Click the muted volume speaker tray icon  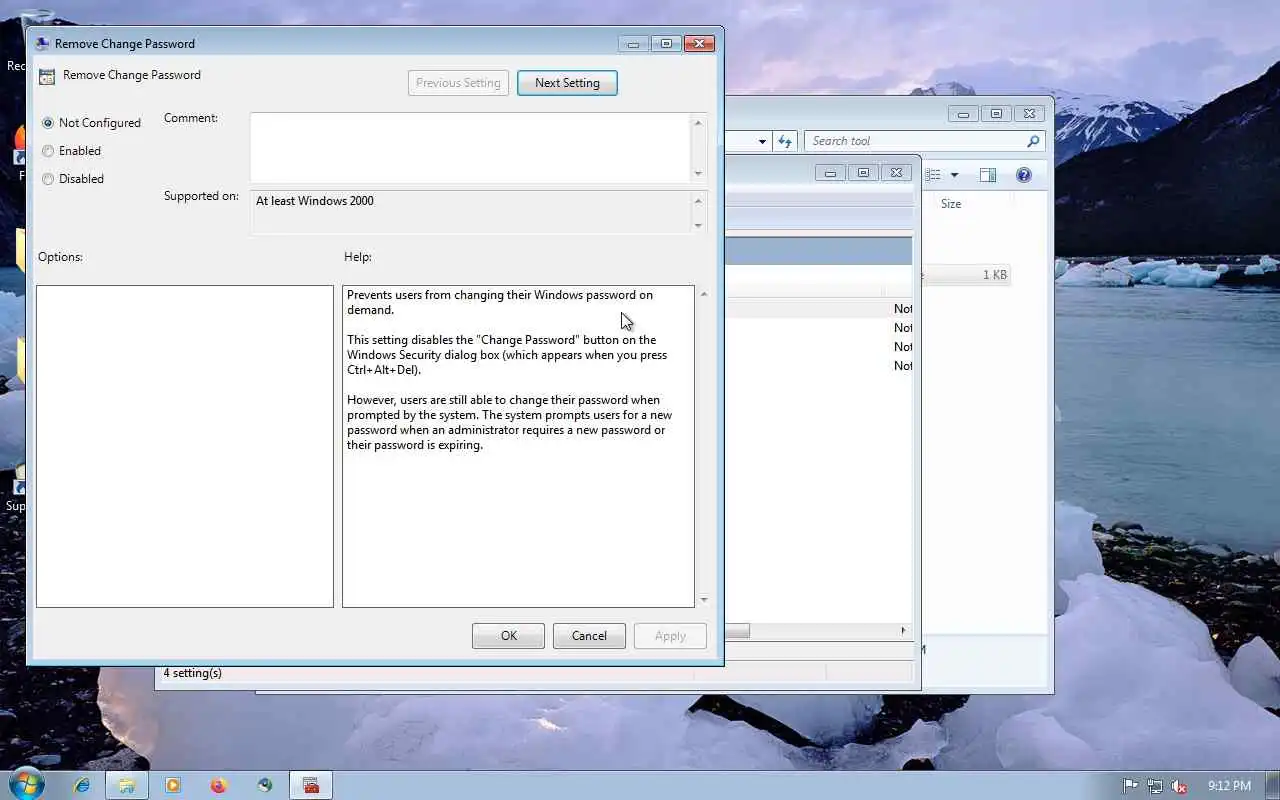pos(1179,786)
